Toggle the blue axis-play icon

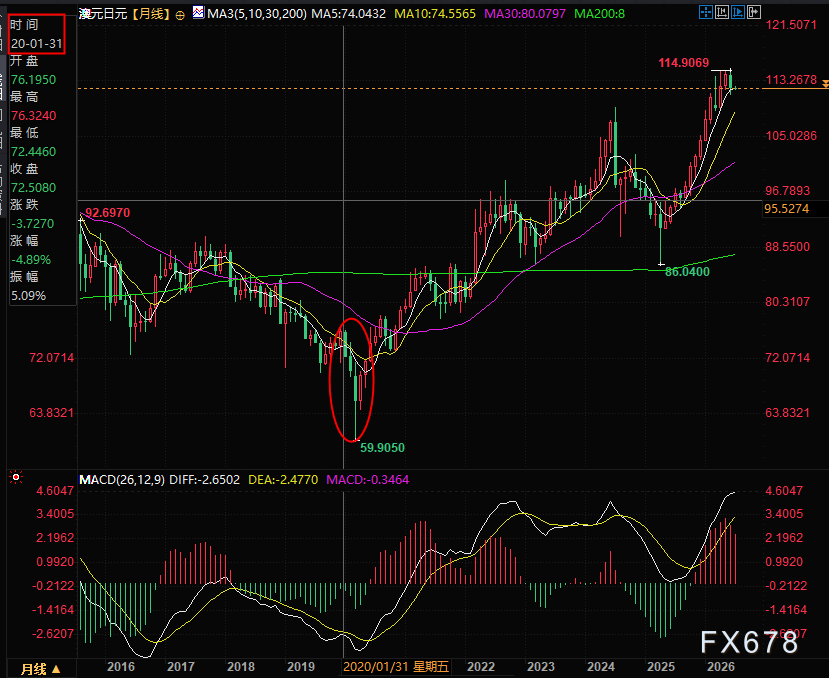(x=738, y=12)
